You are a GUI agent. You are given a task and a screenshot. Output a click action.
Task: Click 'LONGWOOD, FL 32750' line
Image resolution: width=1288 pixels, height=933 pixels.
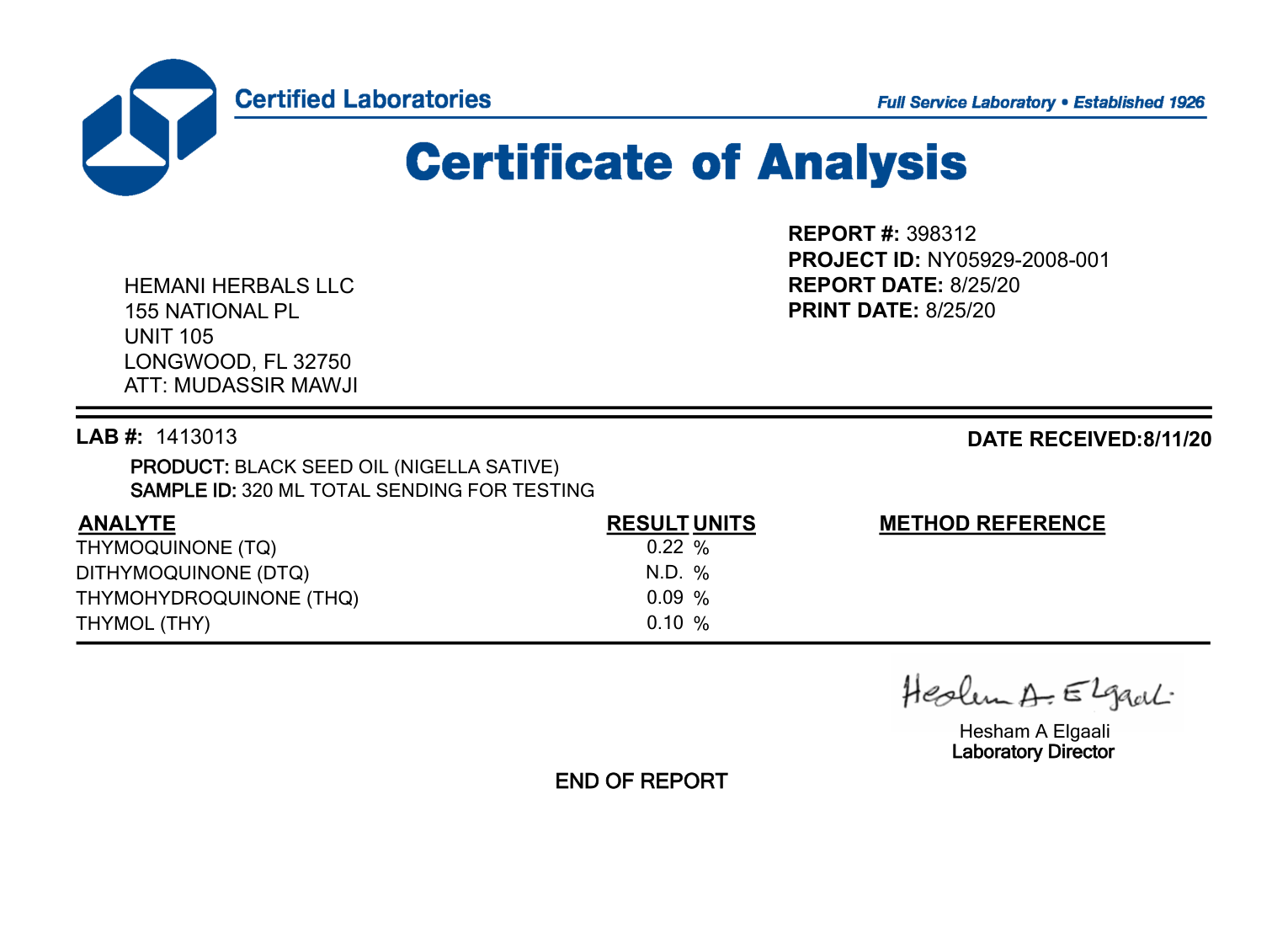pos(237,362)
